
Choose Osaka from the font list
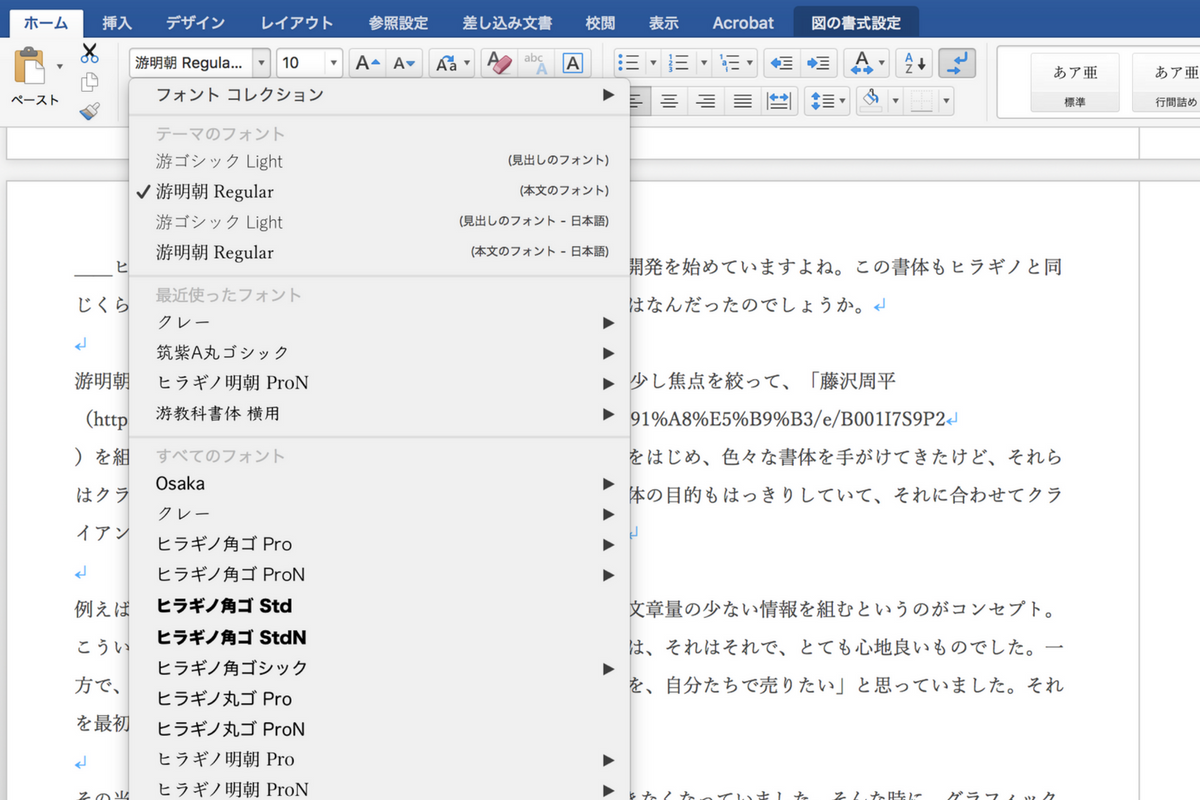pos(180,484)
